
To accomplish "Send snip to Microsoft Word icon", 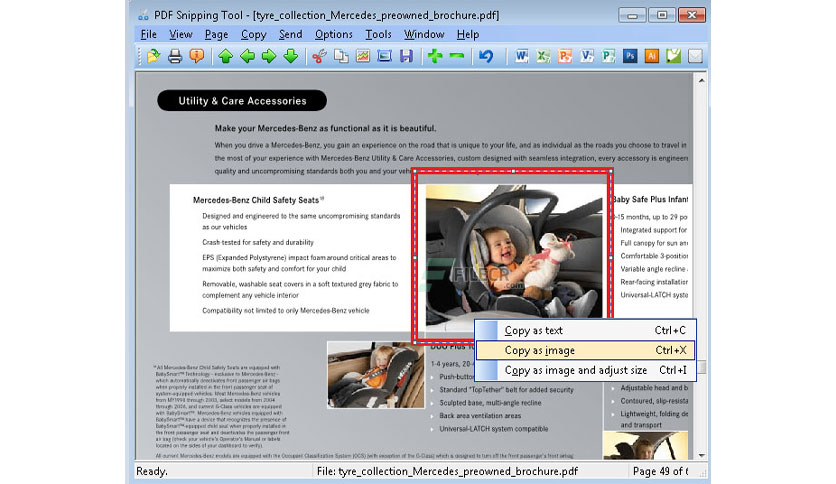I will (x=521, y=56).
